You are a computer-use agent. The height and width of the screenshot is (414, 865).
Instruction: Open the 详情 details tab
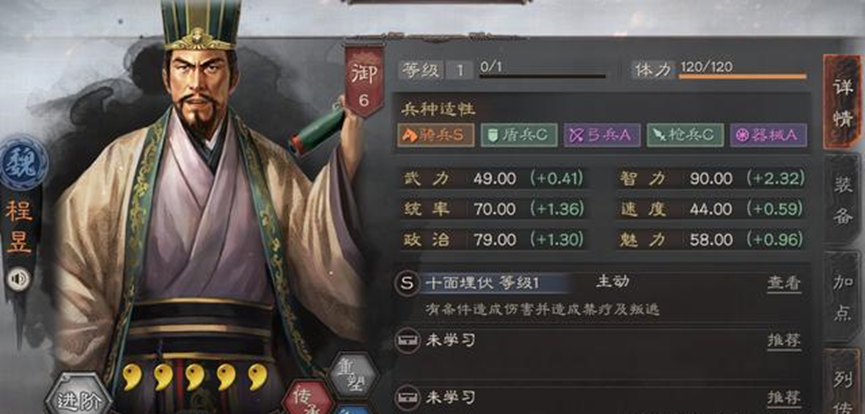tap(842, 102)
